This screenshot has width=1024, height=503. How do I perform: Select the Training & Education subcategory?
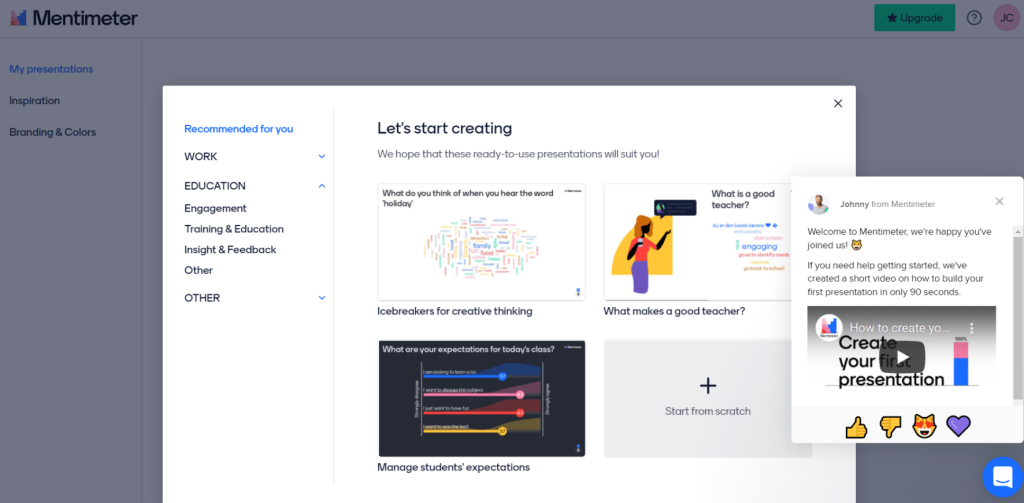click(234, 229)
